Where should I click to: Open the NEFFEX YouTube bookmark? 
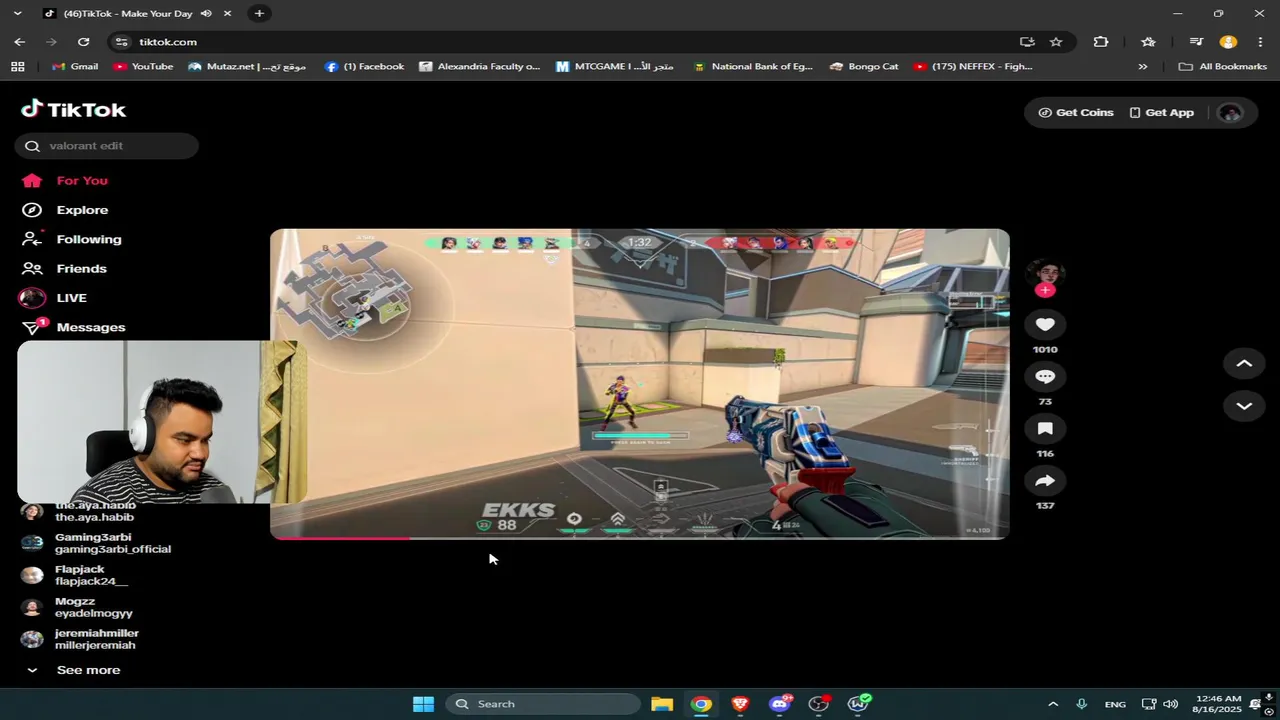[973, 67]
